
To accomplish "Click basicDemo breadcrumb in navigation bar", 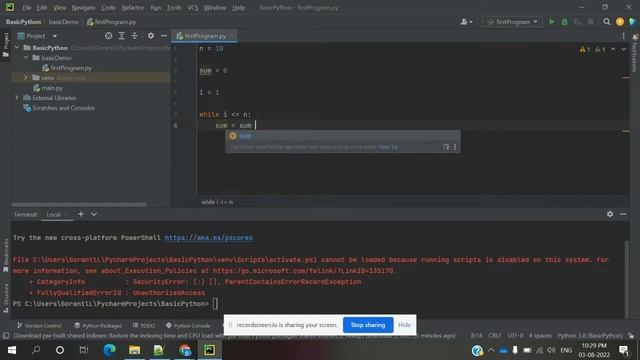I will tap(63, 22).
